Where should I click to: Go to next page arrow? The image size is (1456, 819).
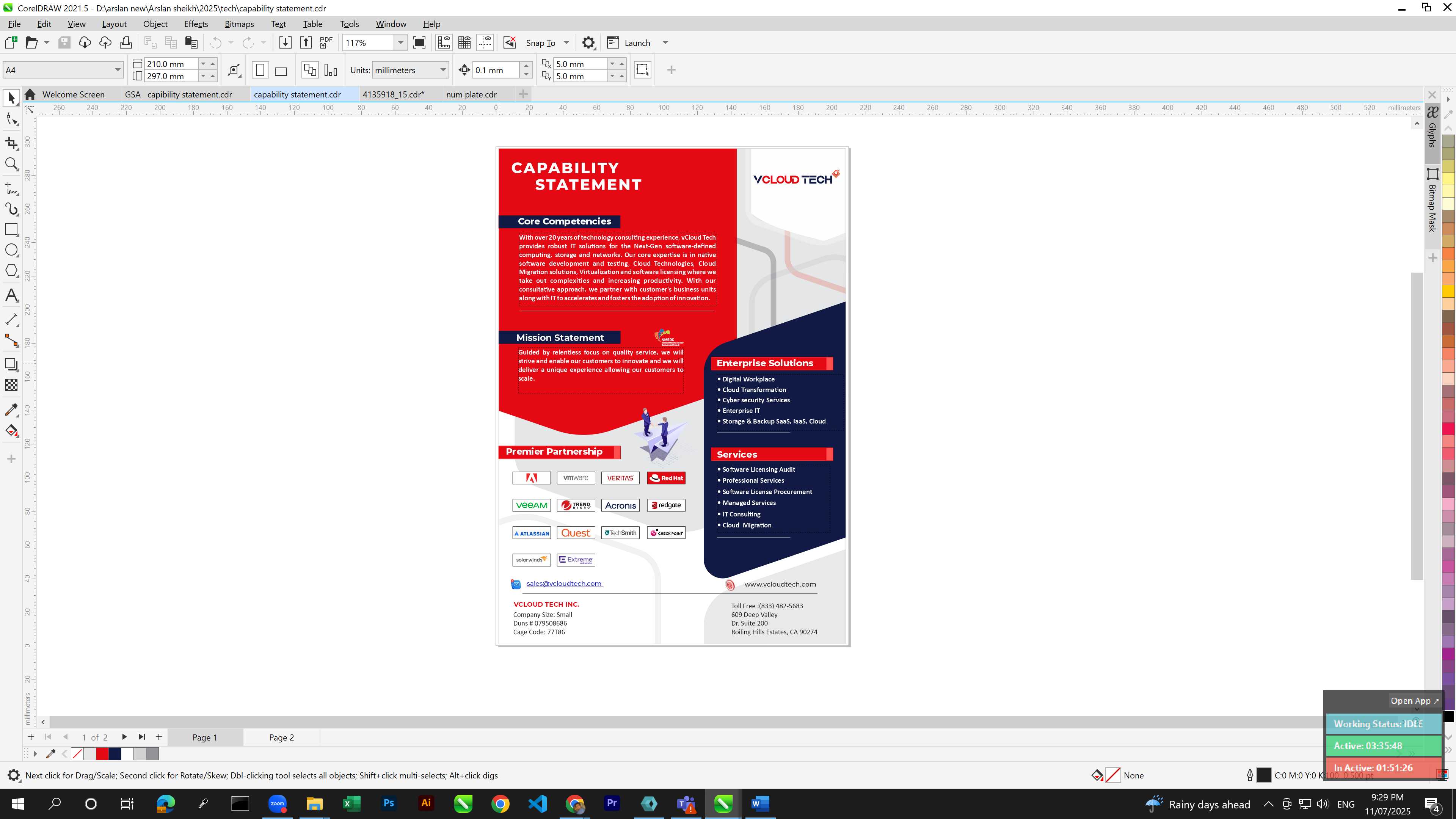(124, 736)
